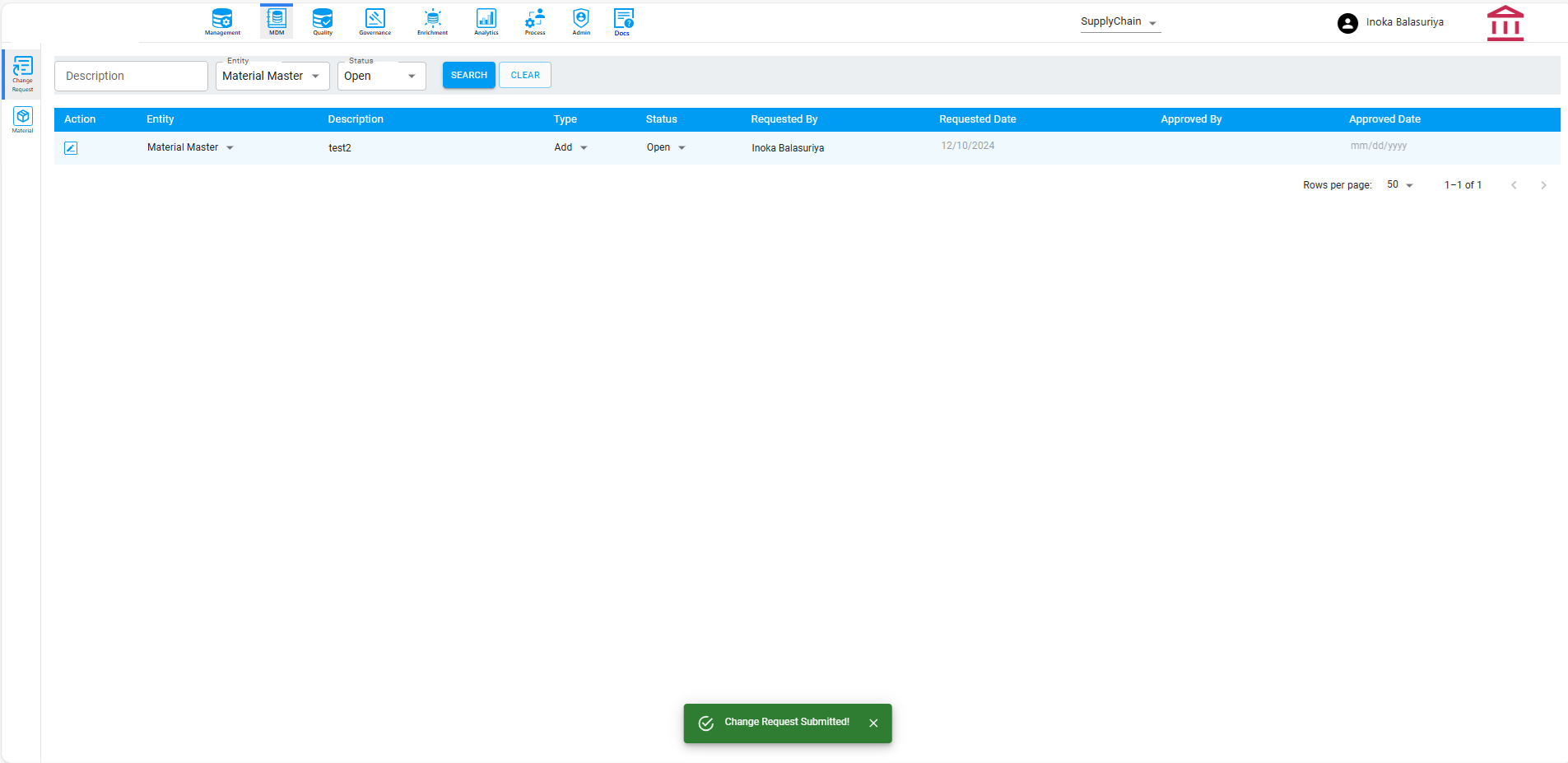This screenshot has width=1568, height=763.
Task: Expand the Material Master entity dropdown in the row
Action: 190,148
